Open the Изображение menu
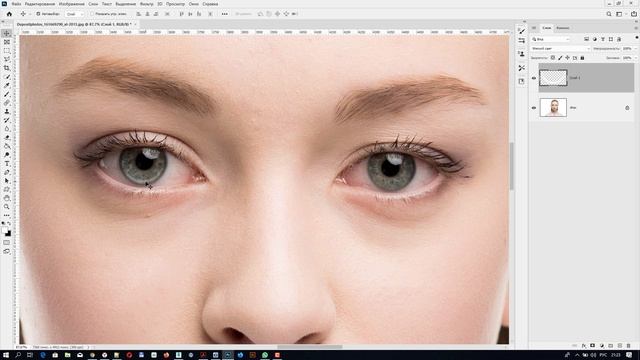This screenshot has height=360, width=640. tap(71, 4)
